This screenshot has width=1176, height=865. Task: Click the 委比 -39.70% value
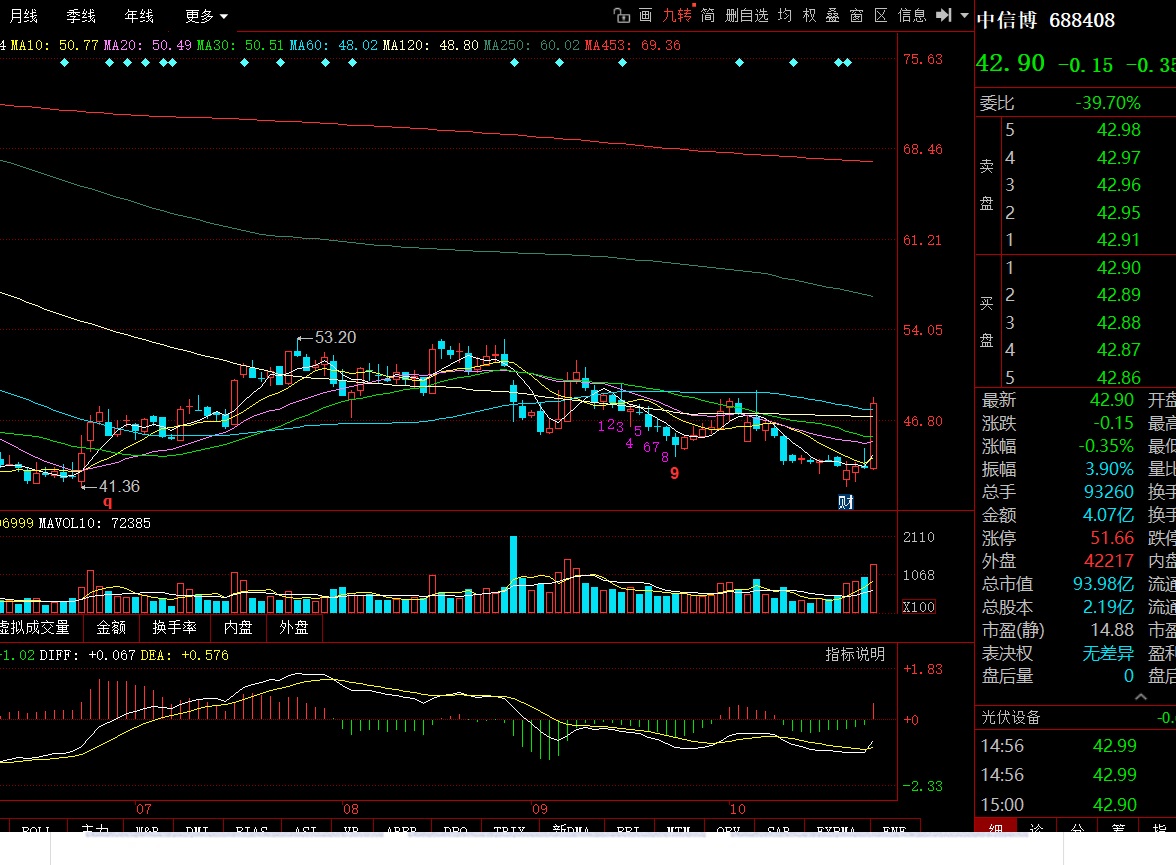click(x=1108, y=103)
